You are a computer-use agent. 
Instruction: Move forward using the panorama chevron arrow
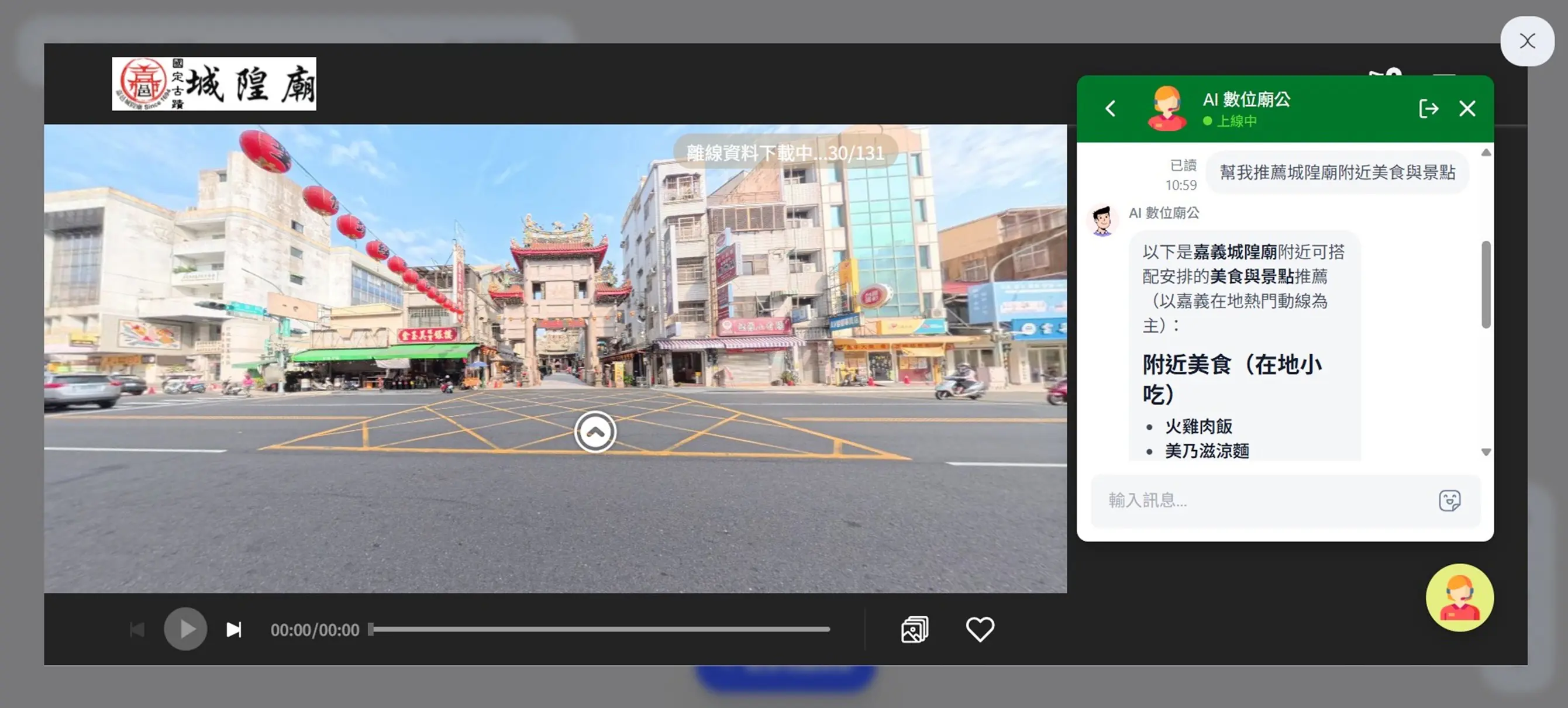(595, 432)
